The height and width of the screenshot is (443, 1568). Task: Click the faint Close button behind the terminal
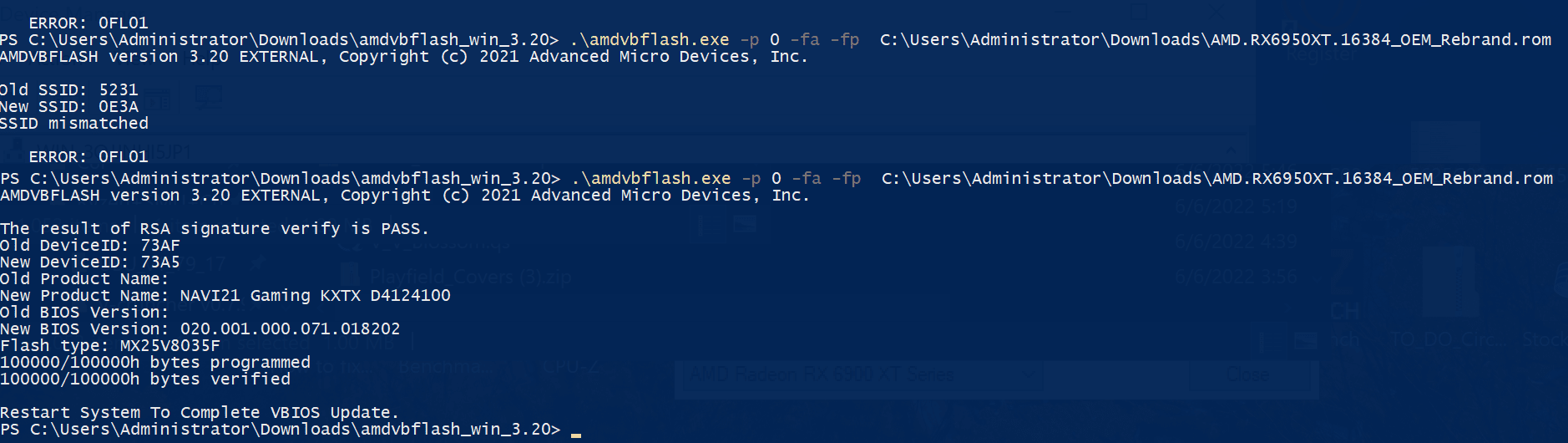pyautogui.click(x=1248, y=375)
